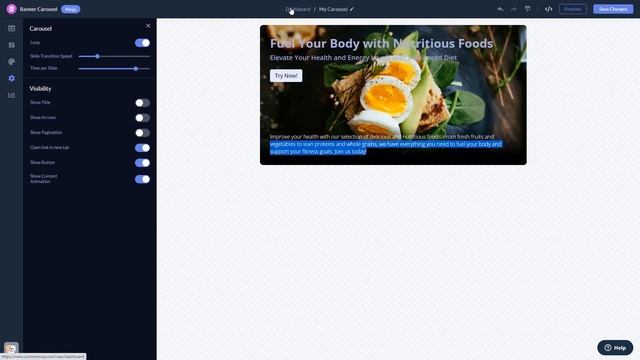640x360 pixels.
Task: Click the 'Visibility' section heading
Action: coord(40,89)
